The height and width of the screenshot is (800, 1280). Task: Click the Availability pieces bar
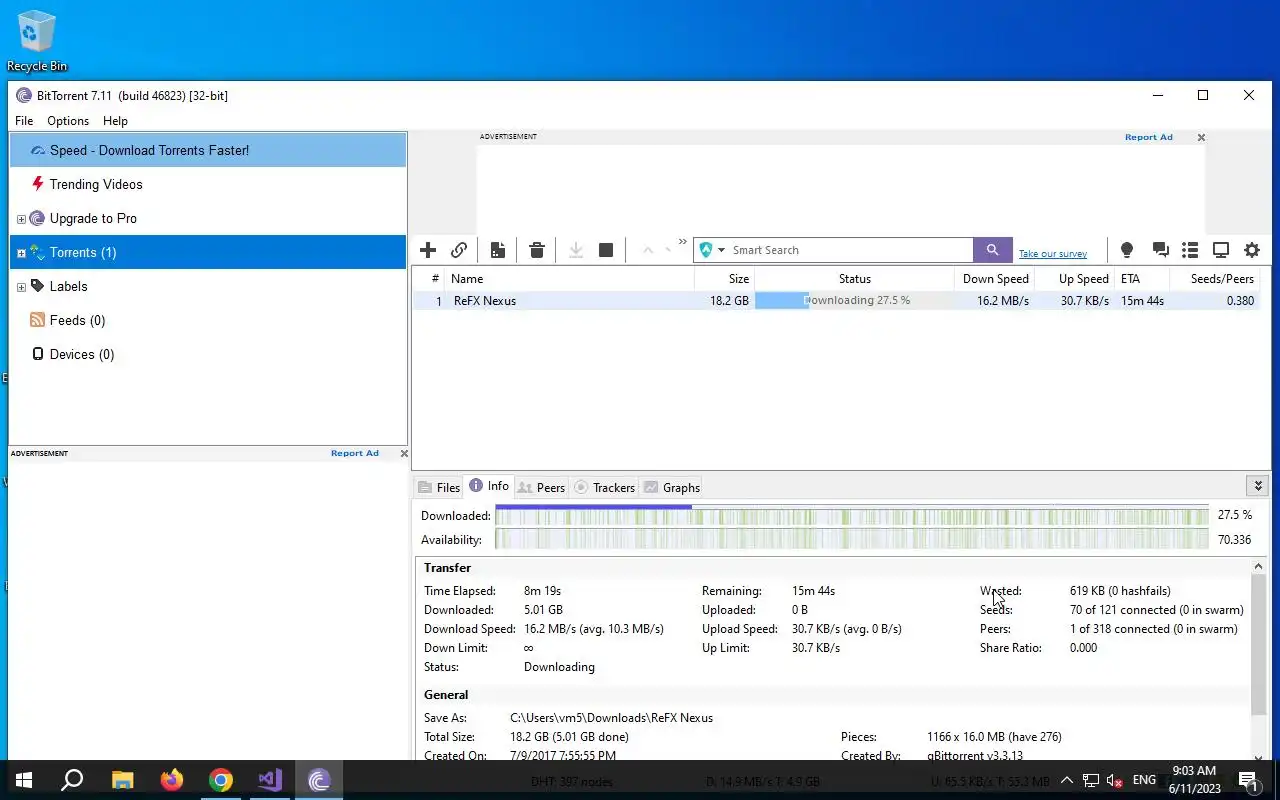point(852,540)
